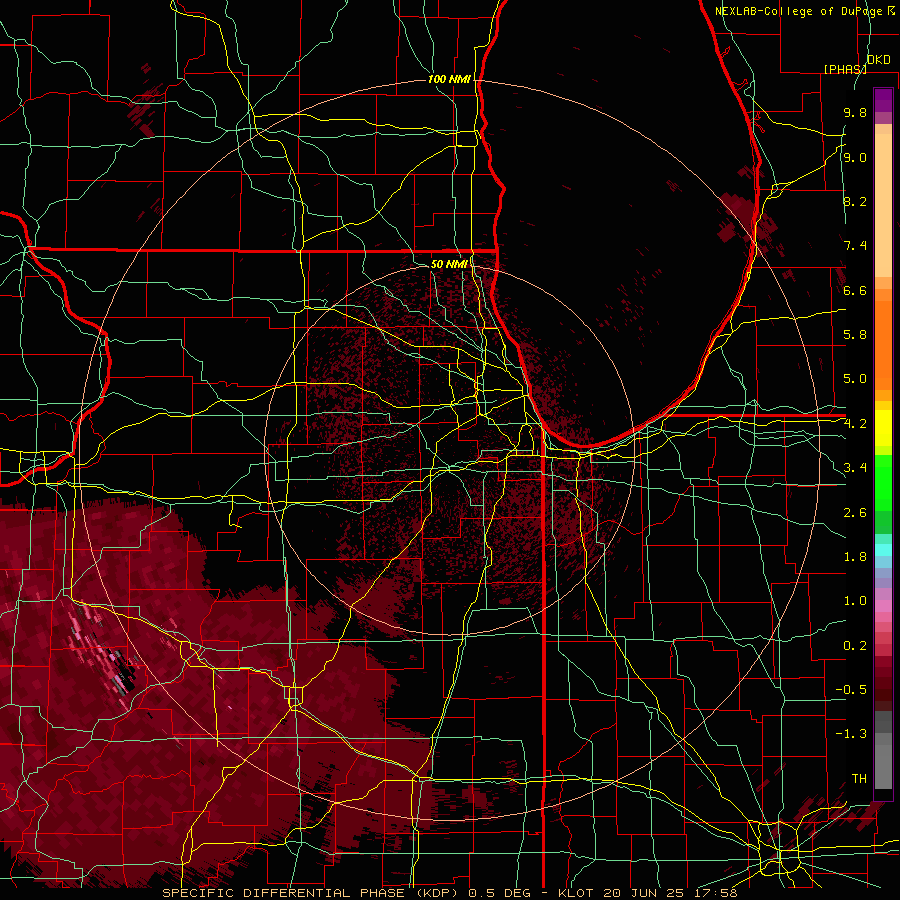Image resolution: width=900 pixels, height=900 pixels.
Task: Click the "50 NMI" range ring label
Action: coord(449,264)
